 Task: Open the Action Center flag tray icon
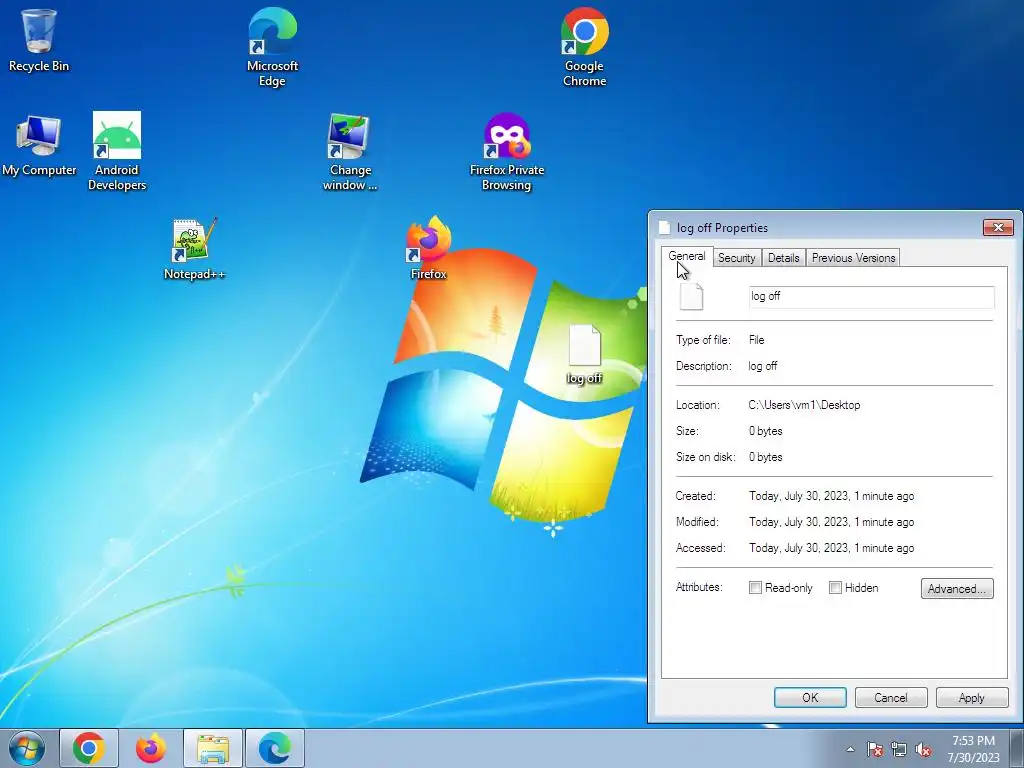click(x=875, y=749)
